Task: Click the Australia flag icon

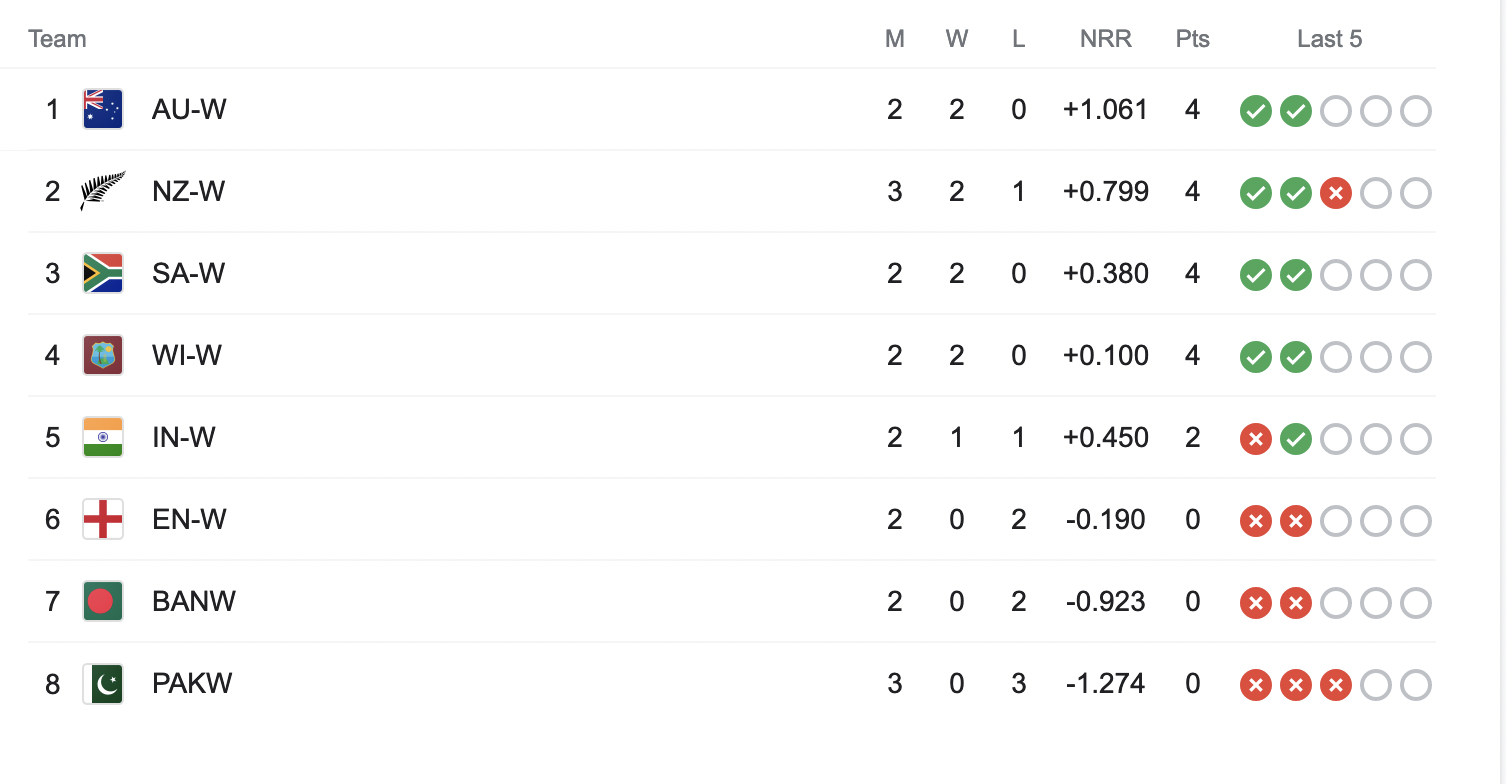Action: pyautogui.click(x=103, y=109)
